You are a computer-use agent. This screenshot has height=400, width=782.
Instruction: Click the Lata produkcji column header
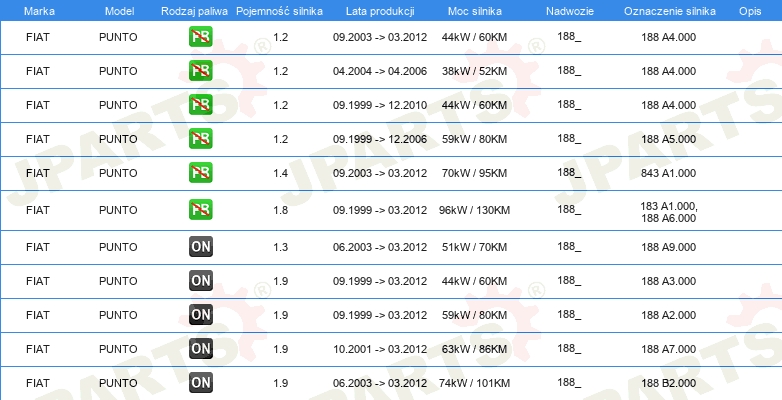coord(380,11)
